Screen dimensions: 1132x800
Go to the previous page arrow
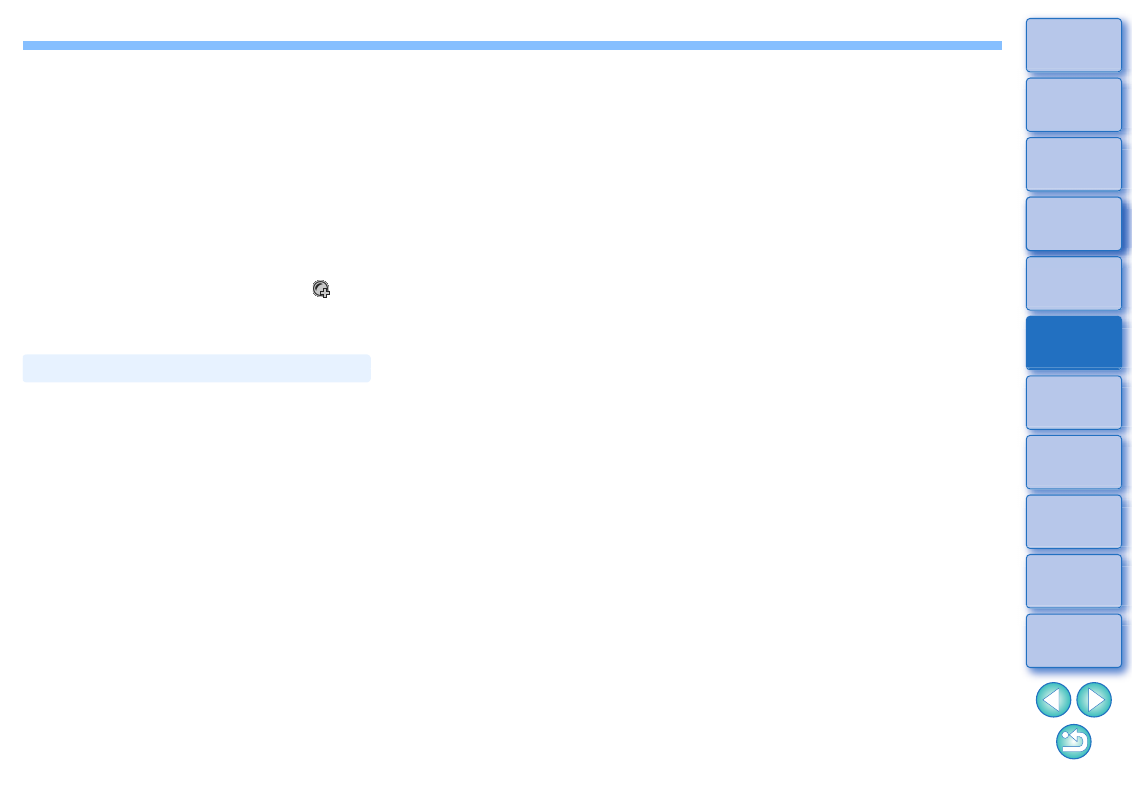click(x=1053, y=700)
